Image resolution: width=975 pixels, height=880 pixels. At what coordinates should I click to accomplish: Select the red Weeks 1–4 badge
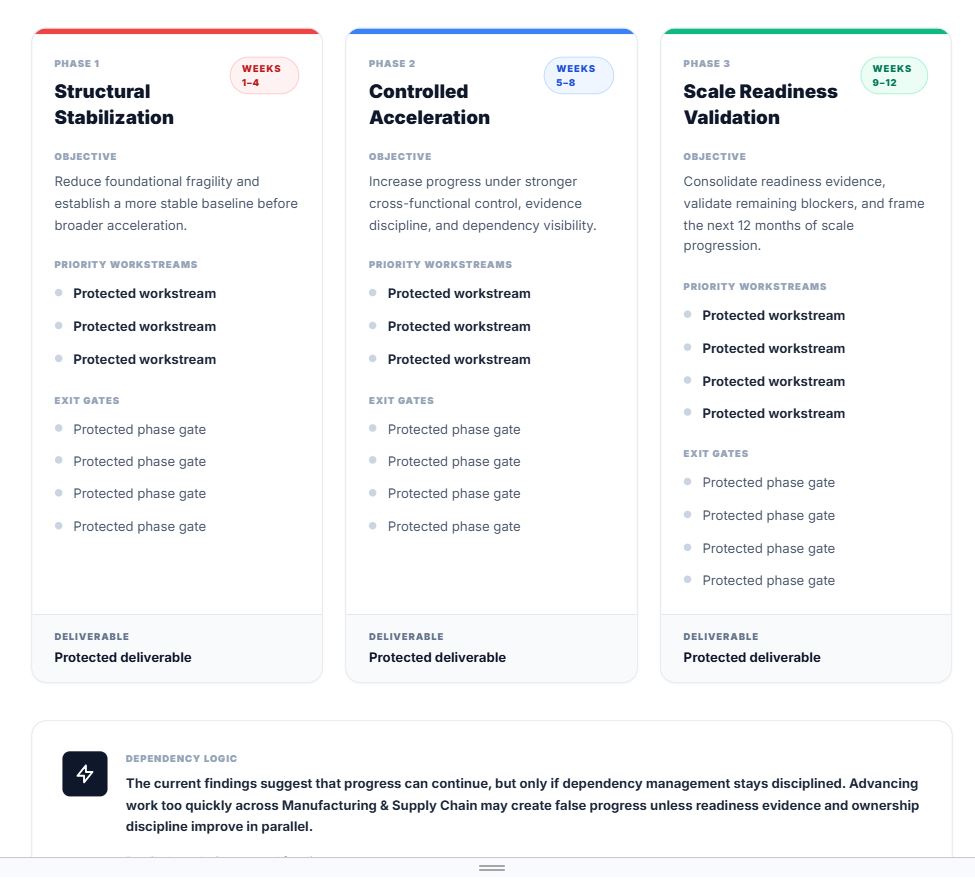(x=264, y=76)
